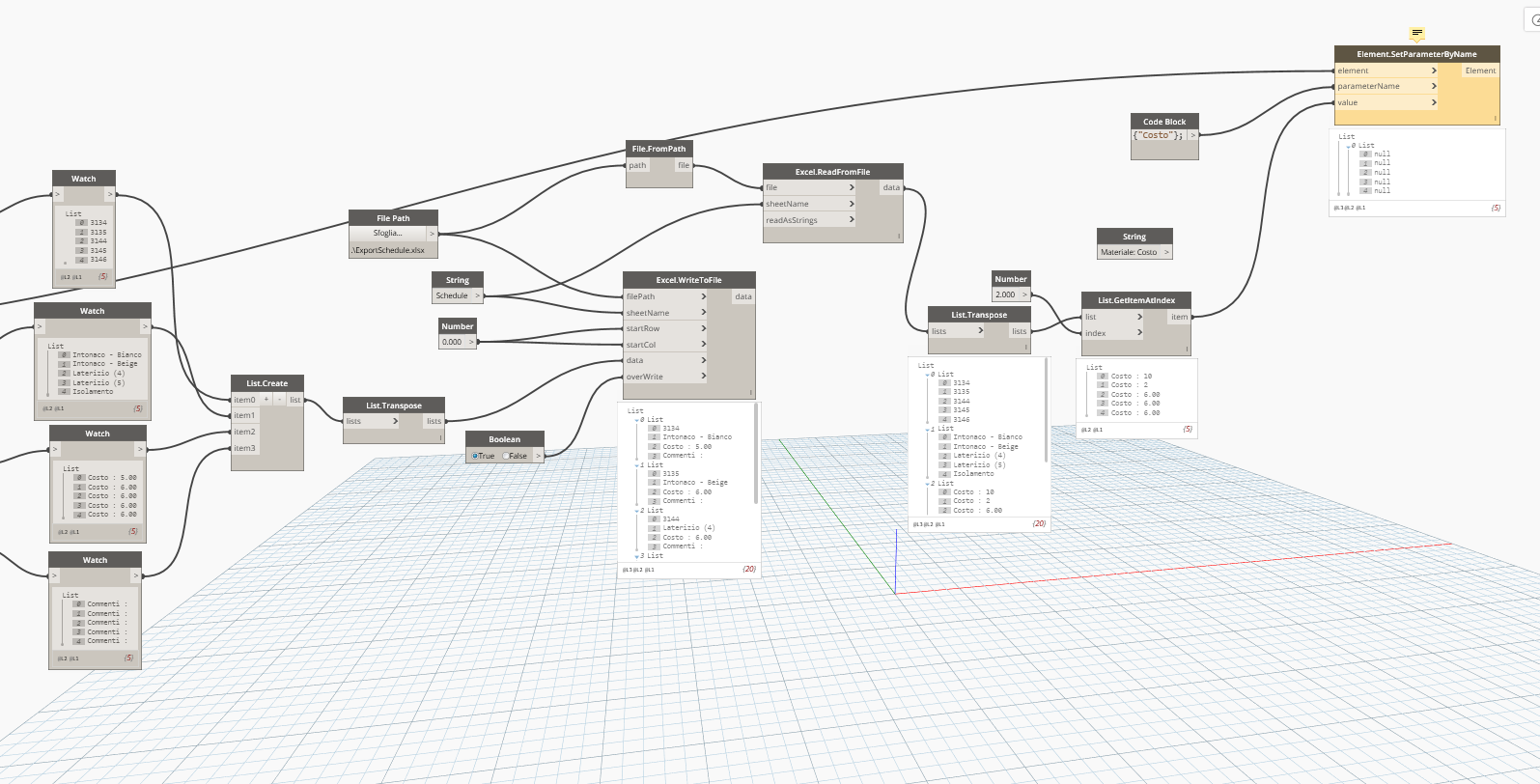The height and width of the screenshot is (784, 1540).
Task: Click the parameterName port chevron
Action: click(x=1434, y=86)
